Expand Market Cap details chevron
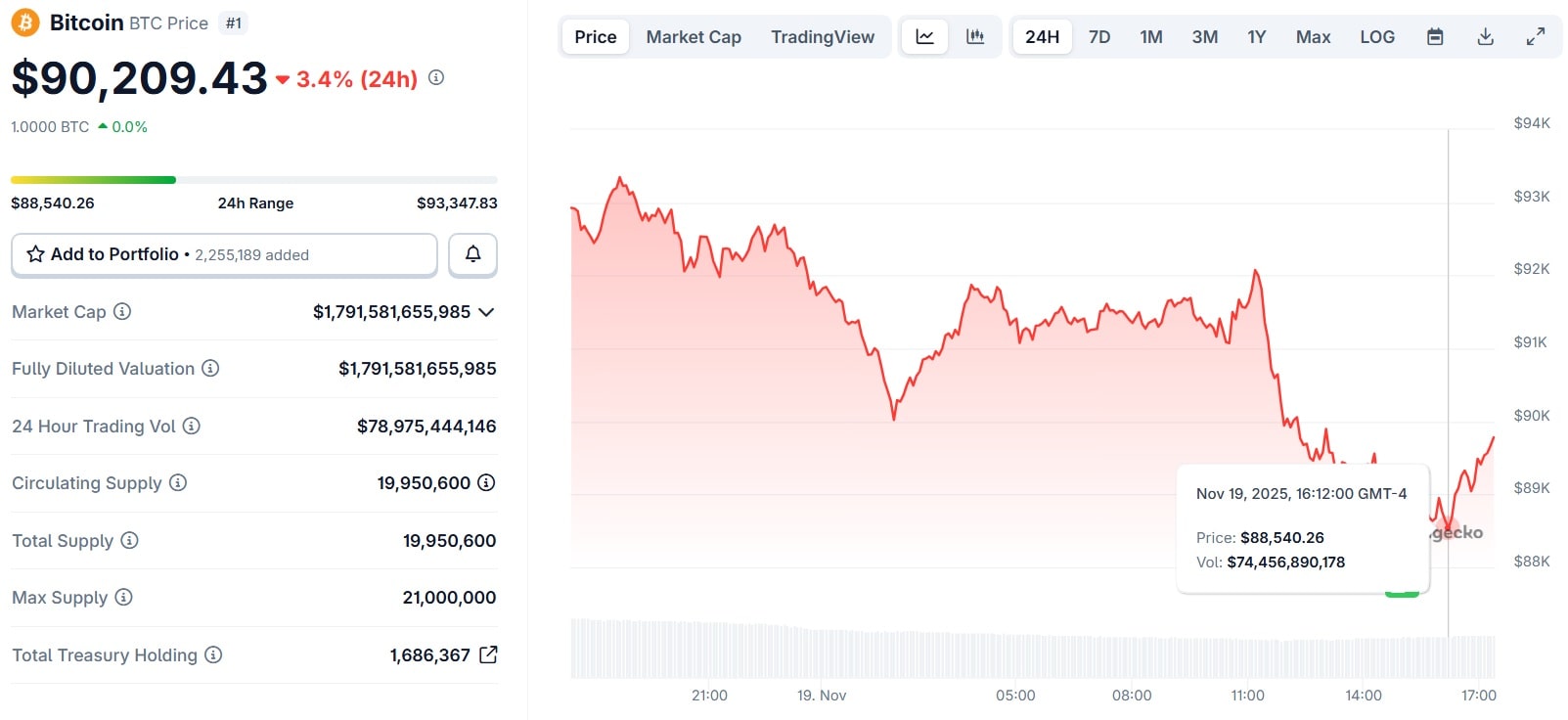 [487, 312]
